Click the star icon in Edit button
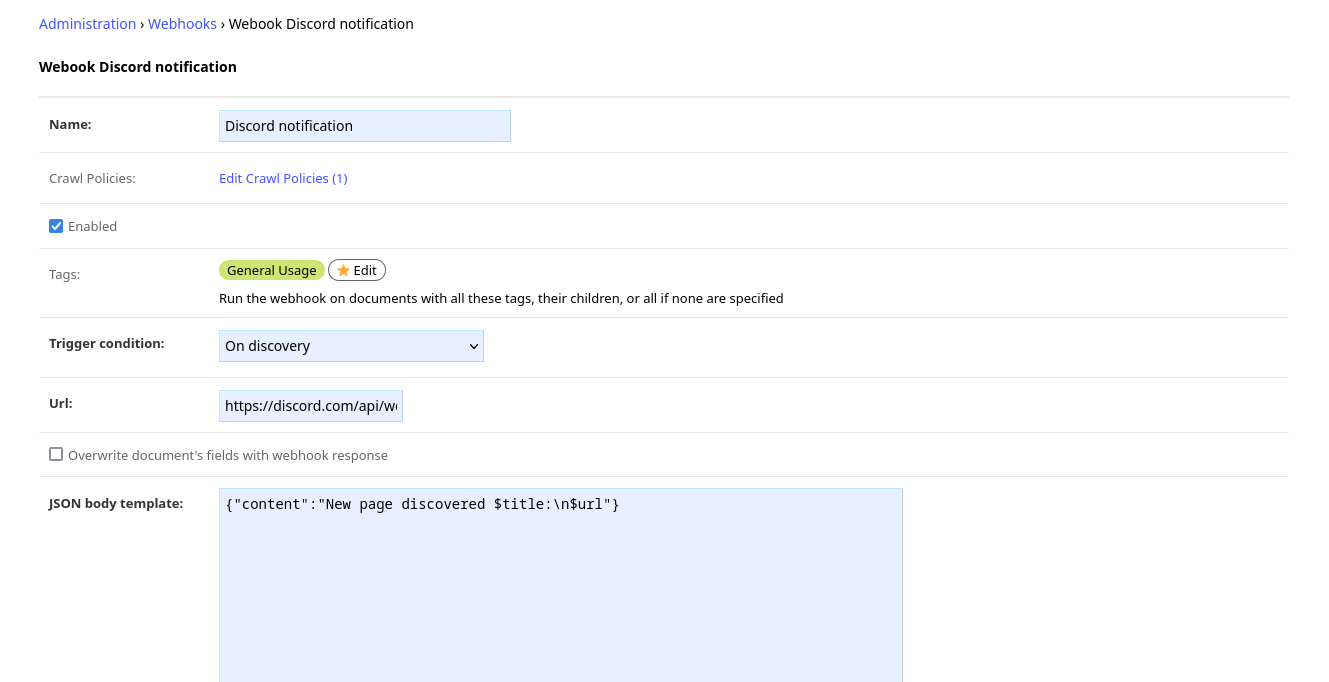 (343, 270)
